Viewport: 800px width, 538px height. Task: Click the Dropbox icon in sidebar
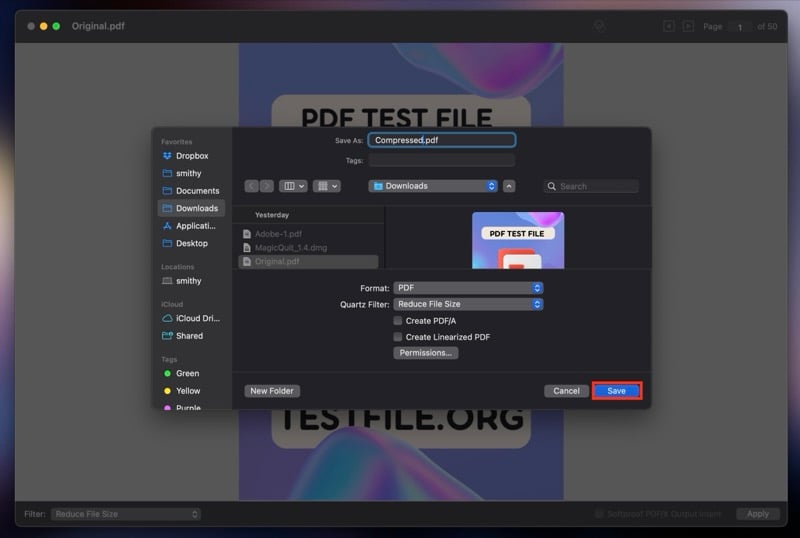167,156
